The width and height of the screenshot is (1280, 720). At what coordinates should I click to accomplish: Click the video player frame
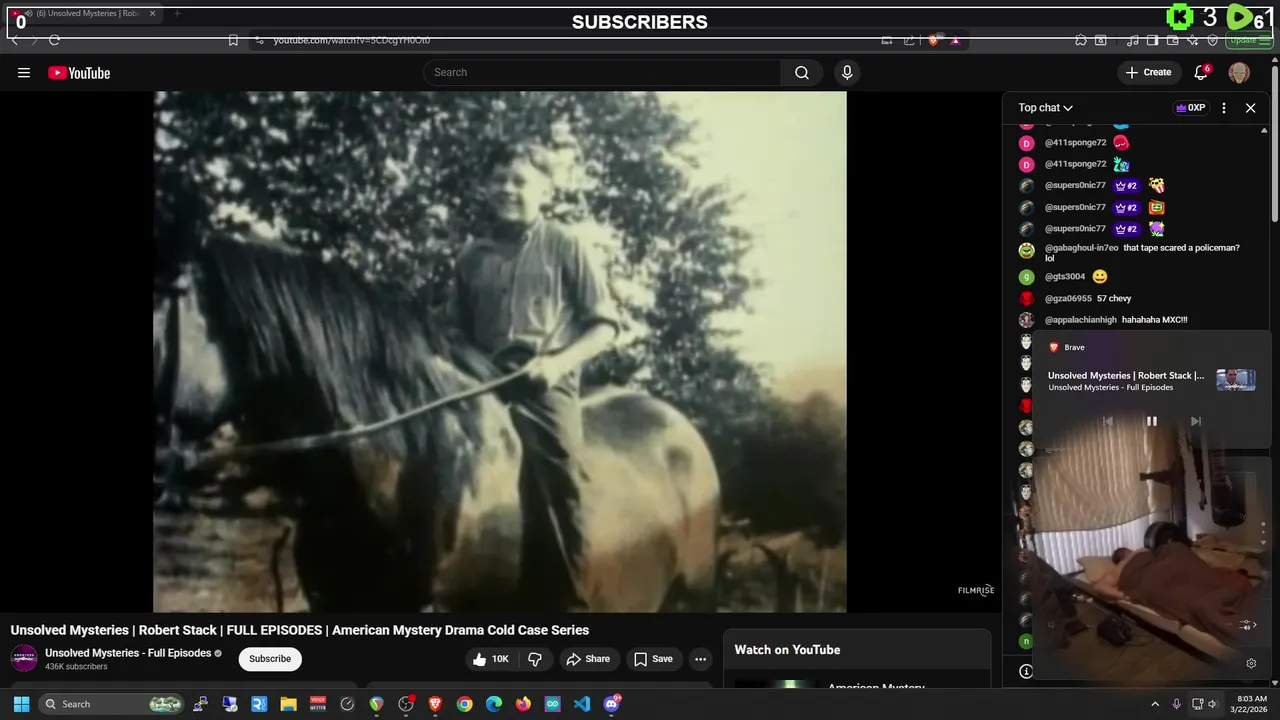[500, 352]
